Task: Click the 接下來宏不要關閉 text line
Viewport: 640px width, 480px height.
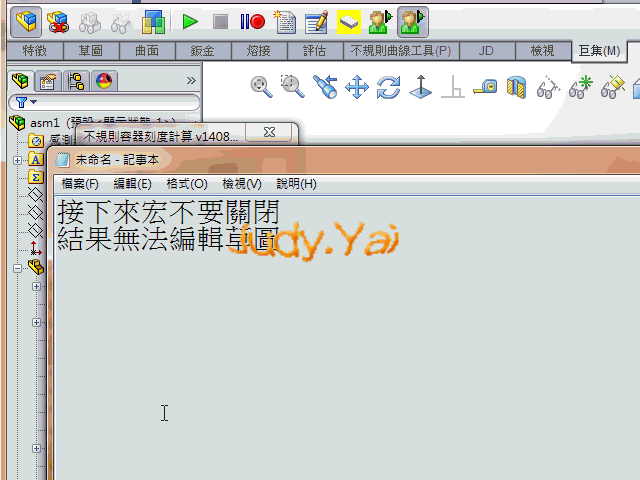Action: tap(169, 211)
